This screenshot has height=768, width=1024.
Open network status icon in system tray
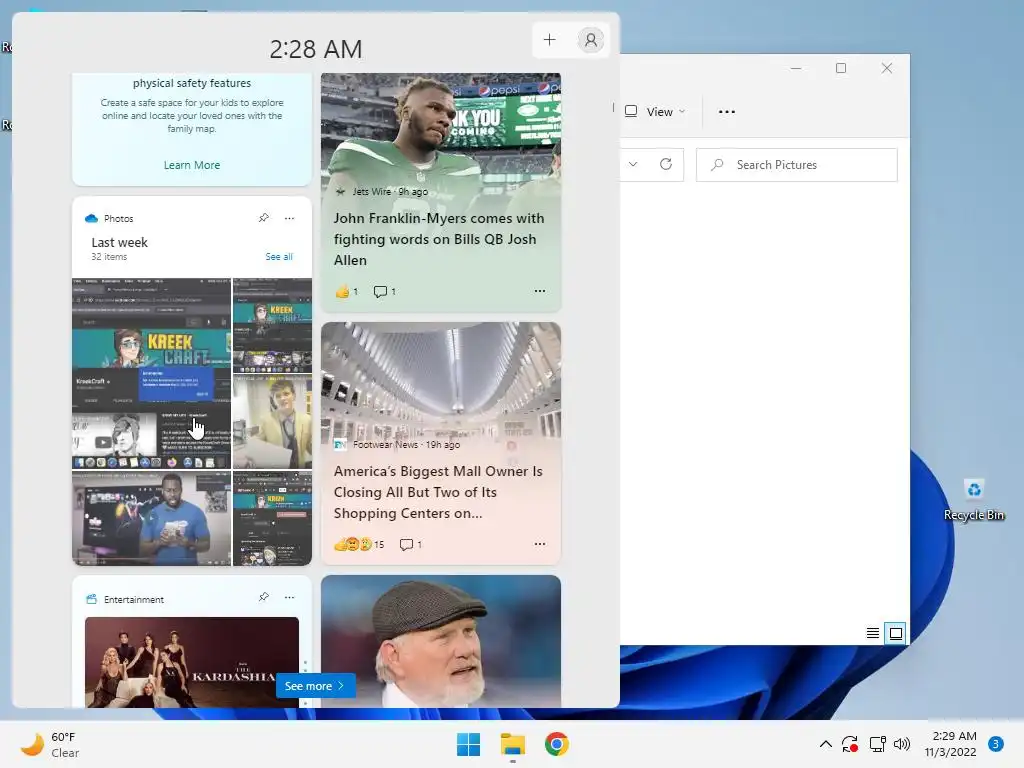tap(877, 744)
